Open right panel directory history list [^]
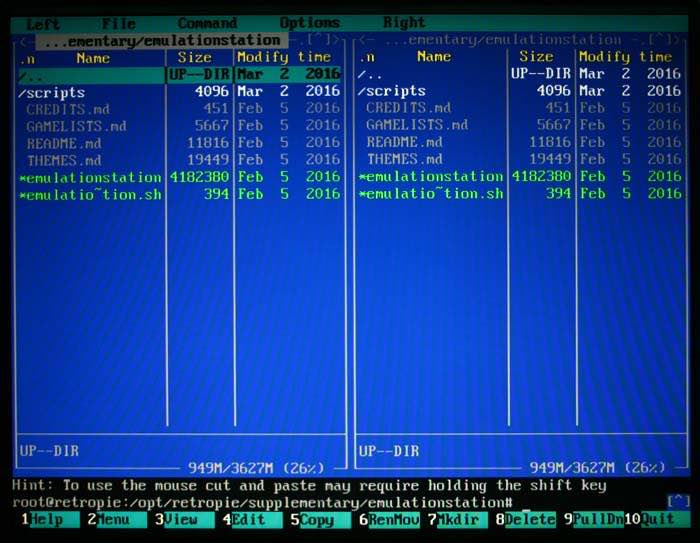This screenshot has height=543, width=700. (660, 40)
